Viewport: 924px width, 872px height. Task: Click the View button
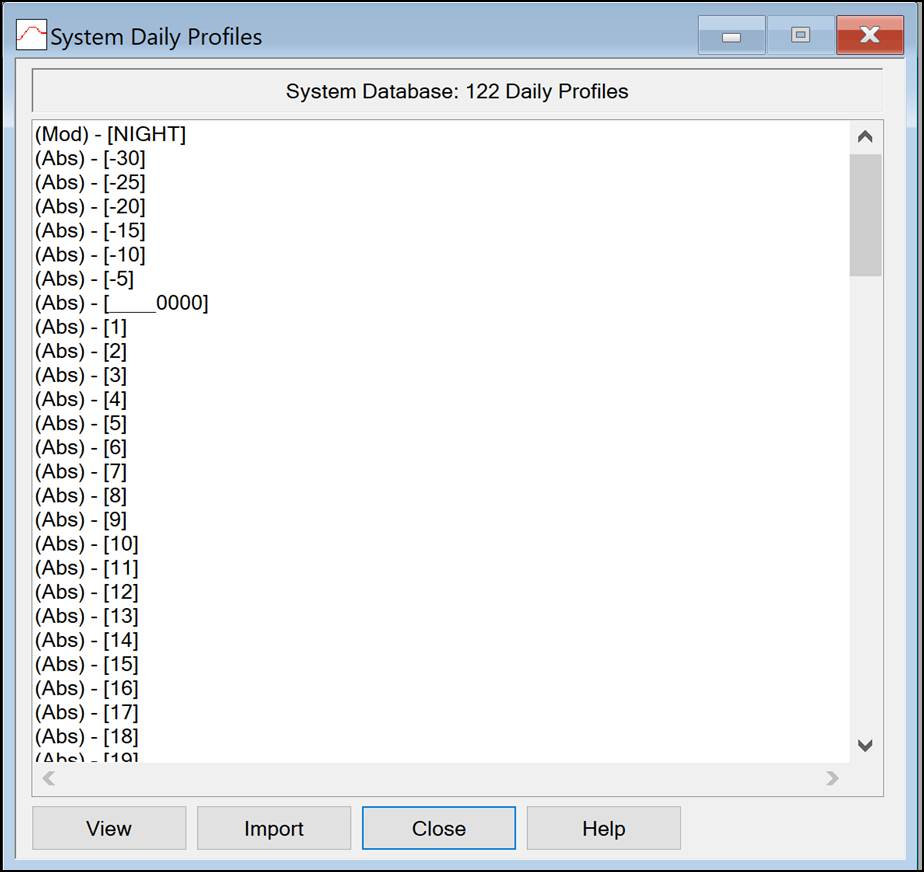point(109,828)
